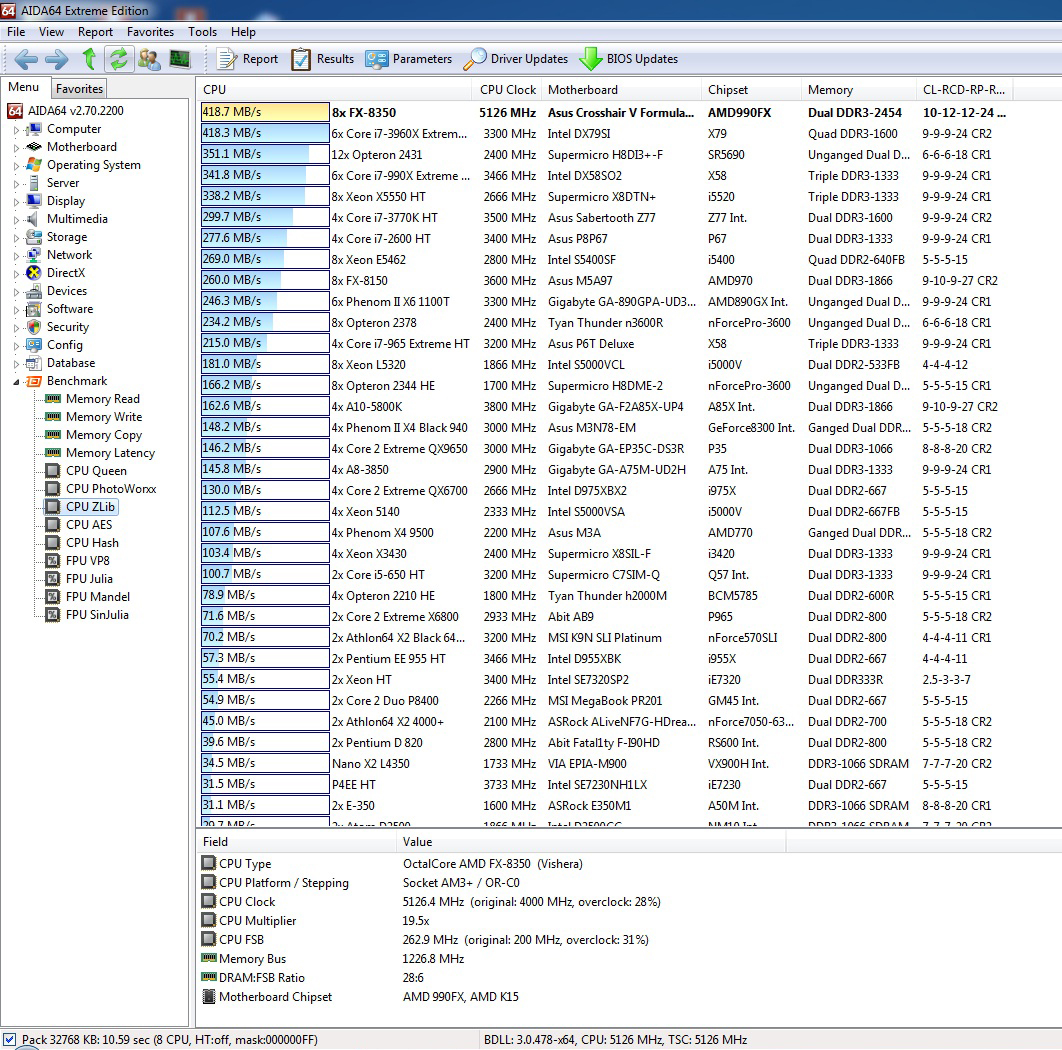Viewport: 1062px width, 1050px height.
Task: Open Results from the toolbar
Action: point(322,59)
